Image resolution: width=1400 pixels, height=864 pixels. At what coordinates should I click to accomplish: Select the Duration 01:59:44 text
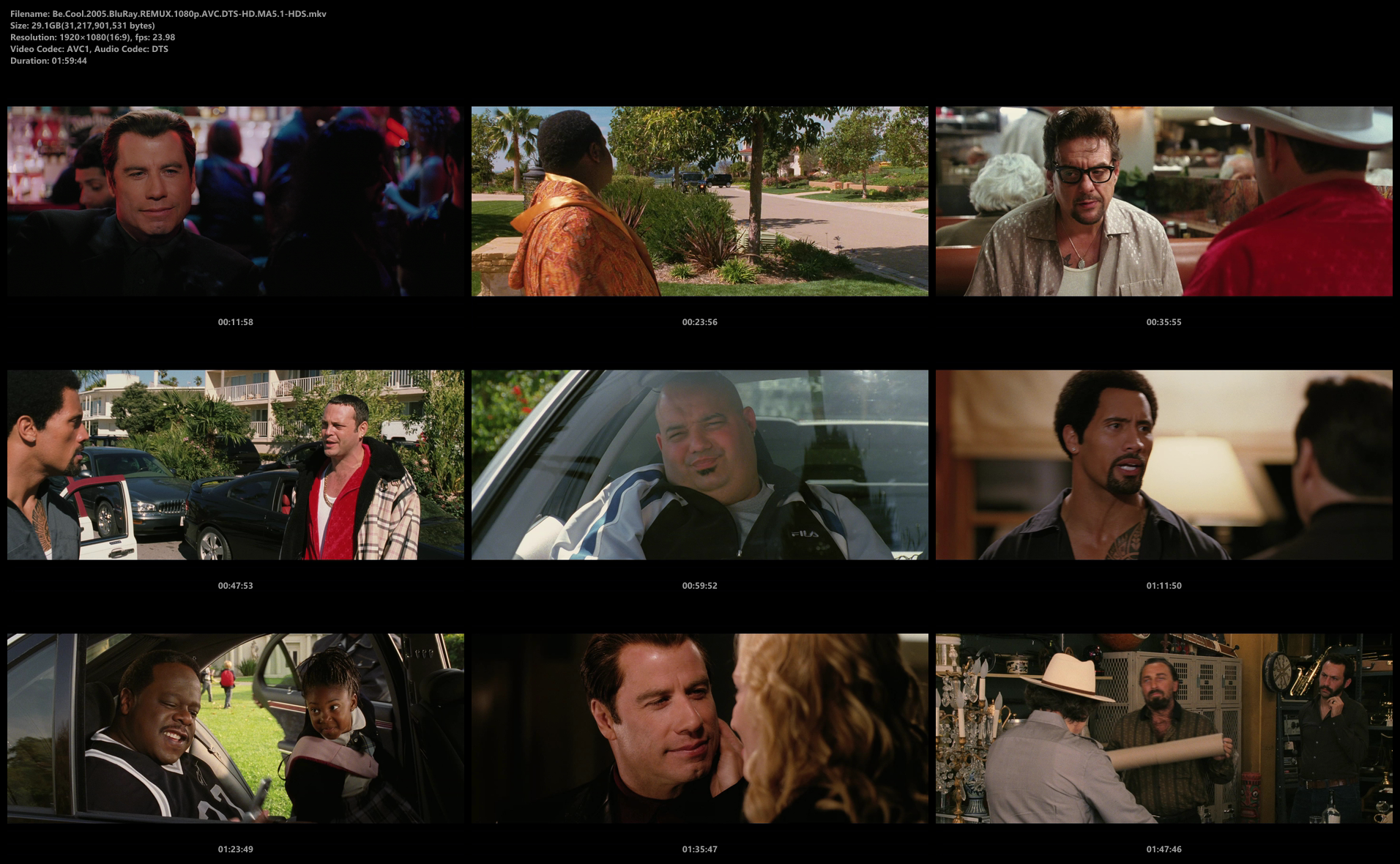click(x=48, y=61)
